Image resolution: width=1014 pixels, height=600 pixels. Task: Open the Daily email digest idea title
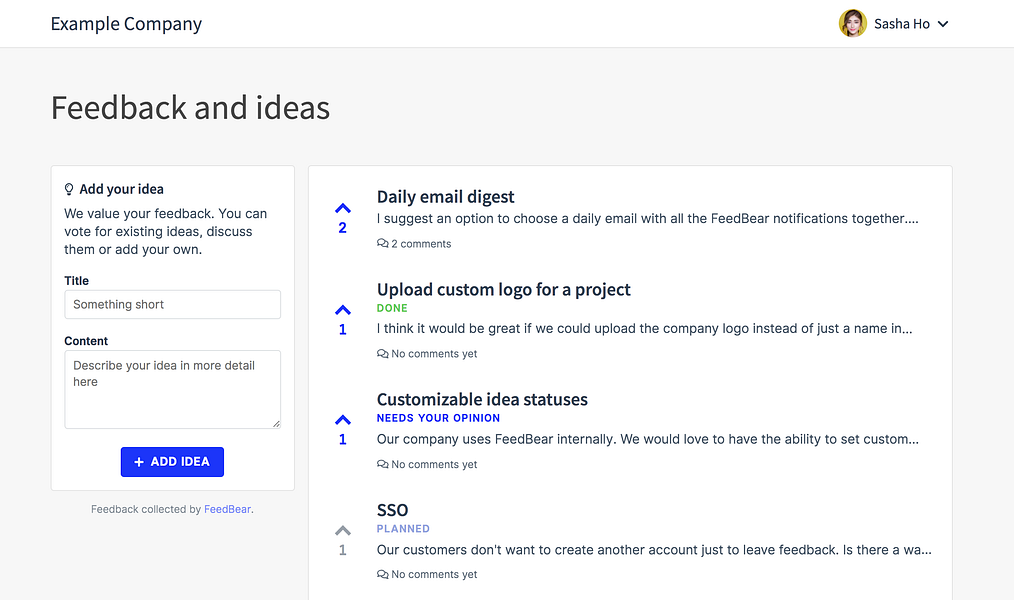click(446, 197)
